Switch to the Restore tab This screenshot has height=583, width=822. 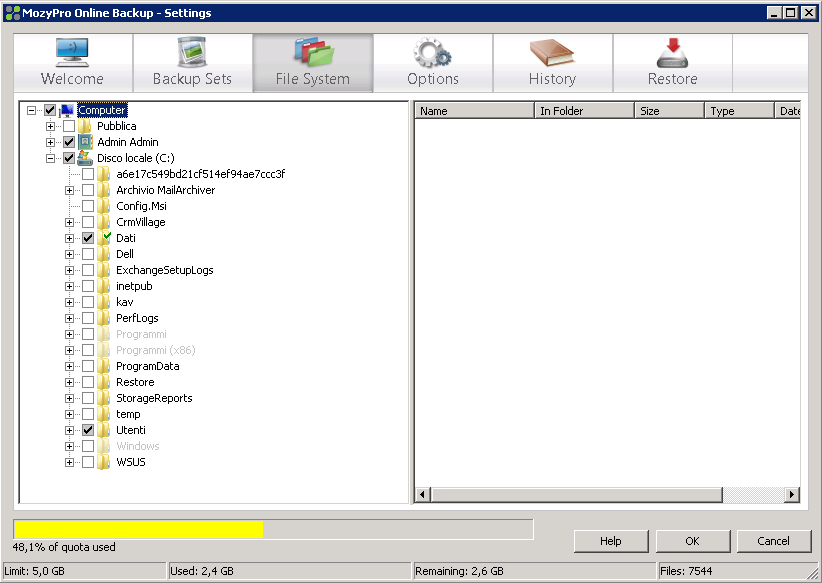673,63
